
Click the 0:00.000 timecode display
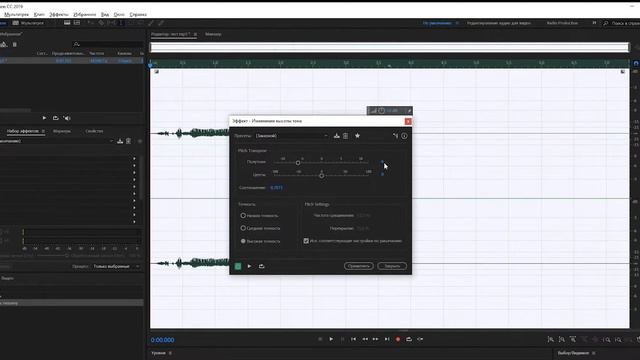[162, 340]
